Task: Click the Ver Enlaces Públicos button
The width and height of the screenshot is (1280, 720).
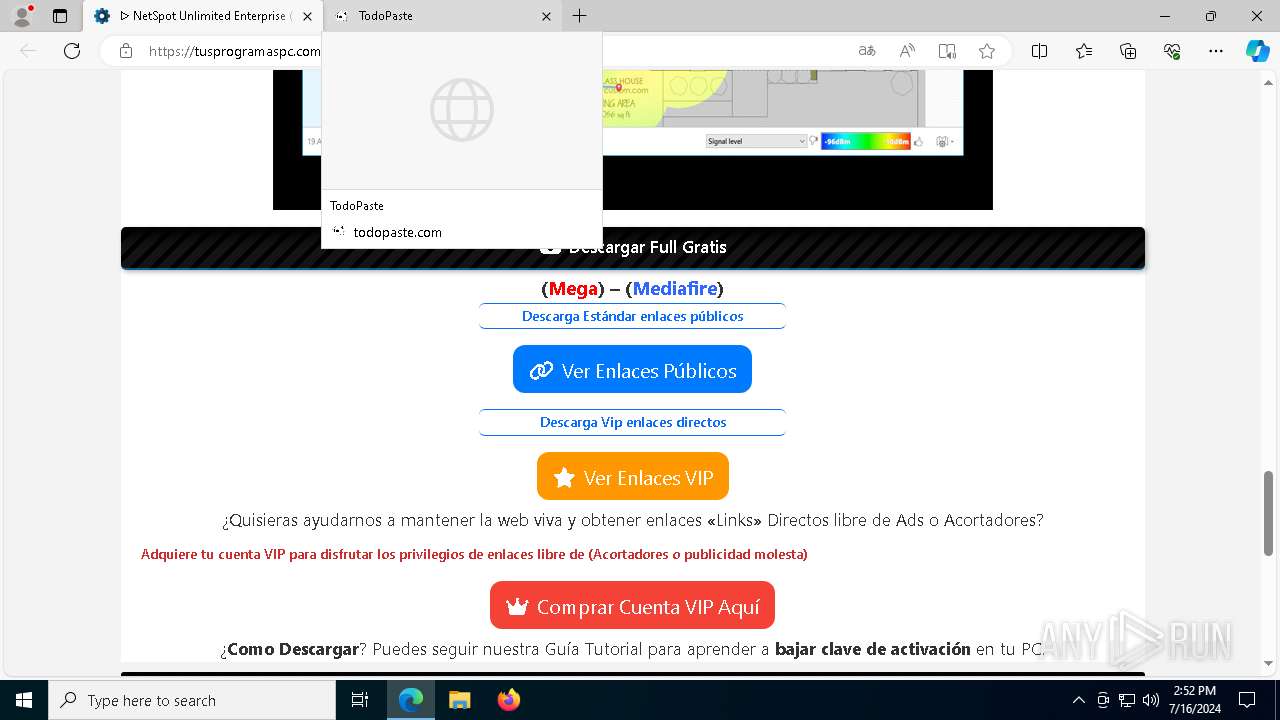Action: pyautogui.click(x=632, y=370)
